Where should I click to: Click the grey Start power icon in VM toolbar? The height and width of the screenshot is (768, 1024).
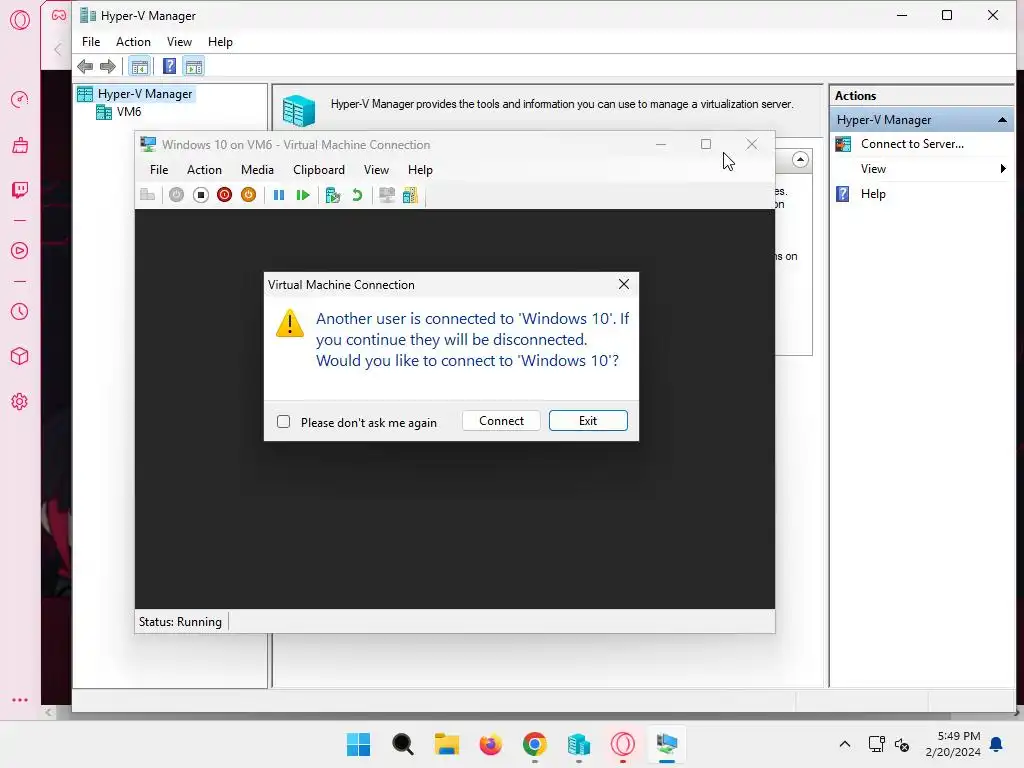176,195
